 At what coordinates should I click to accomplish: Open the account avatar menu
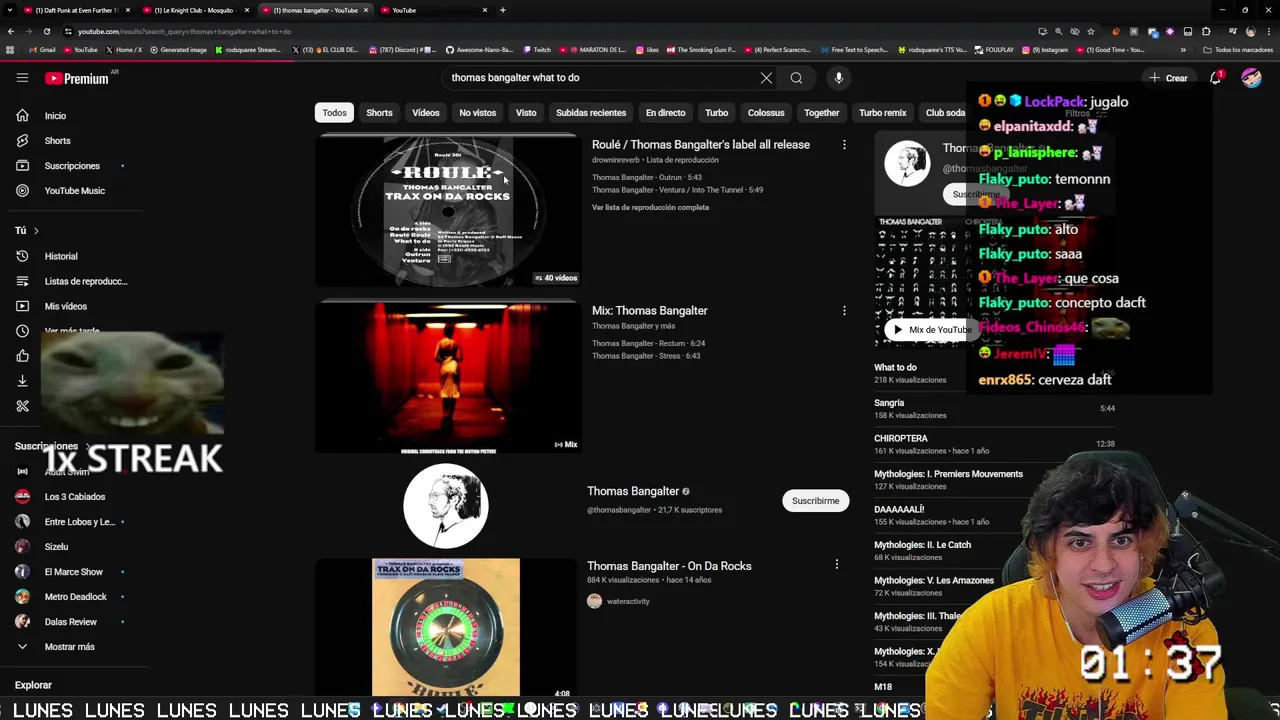(x=1251, y=78)
